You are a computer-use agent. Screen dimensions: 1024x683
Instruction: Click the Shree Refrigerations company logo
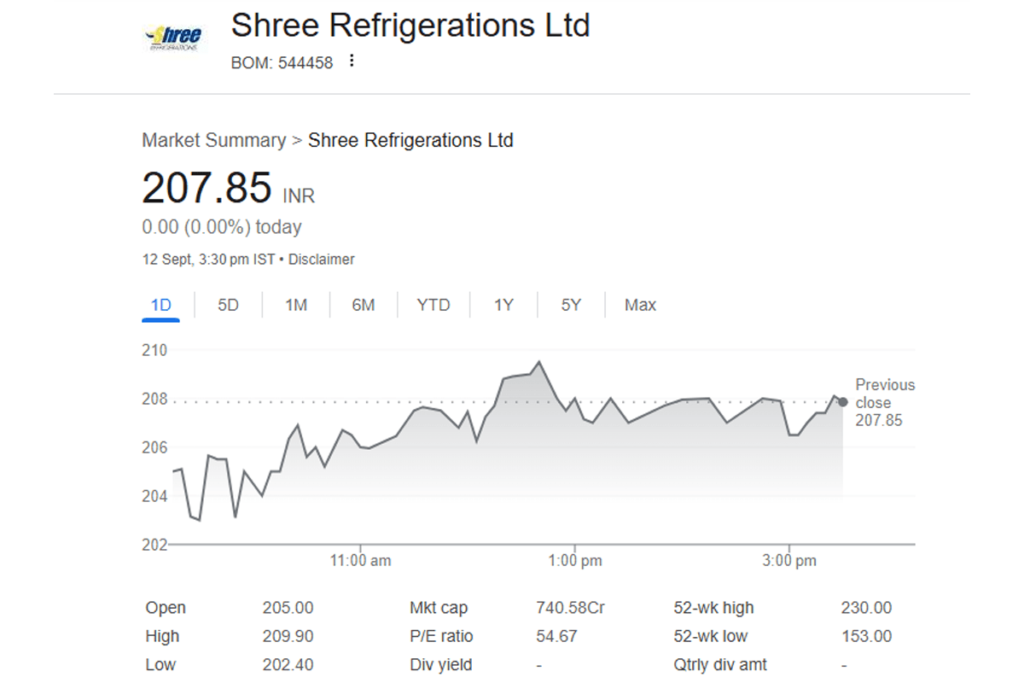pyautogui.click(x=174, y=38)
